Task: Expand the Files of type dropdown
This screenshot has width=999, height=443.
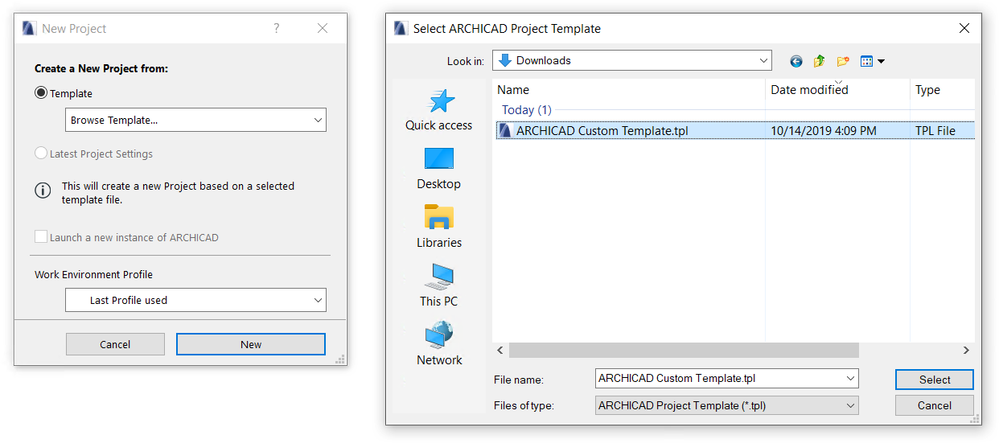Action: click(x=725, y=405)
